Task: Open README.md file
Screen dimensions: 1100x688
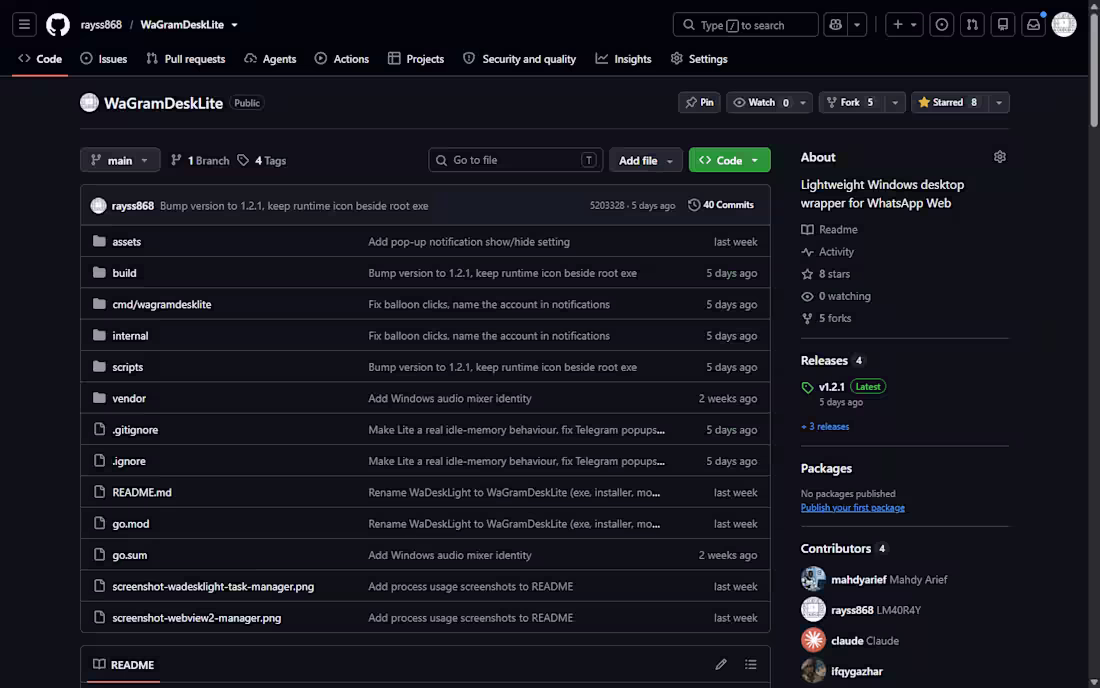Action: coord(142,492)
